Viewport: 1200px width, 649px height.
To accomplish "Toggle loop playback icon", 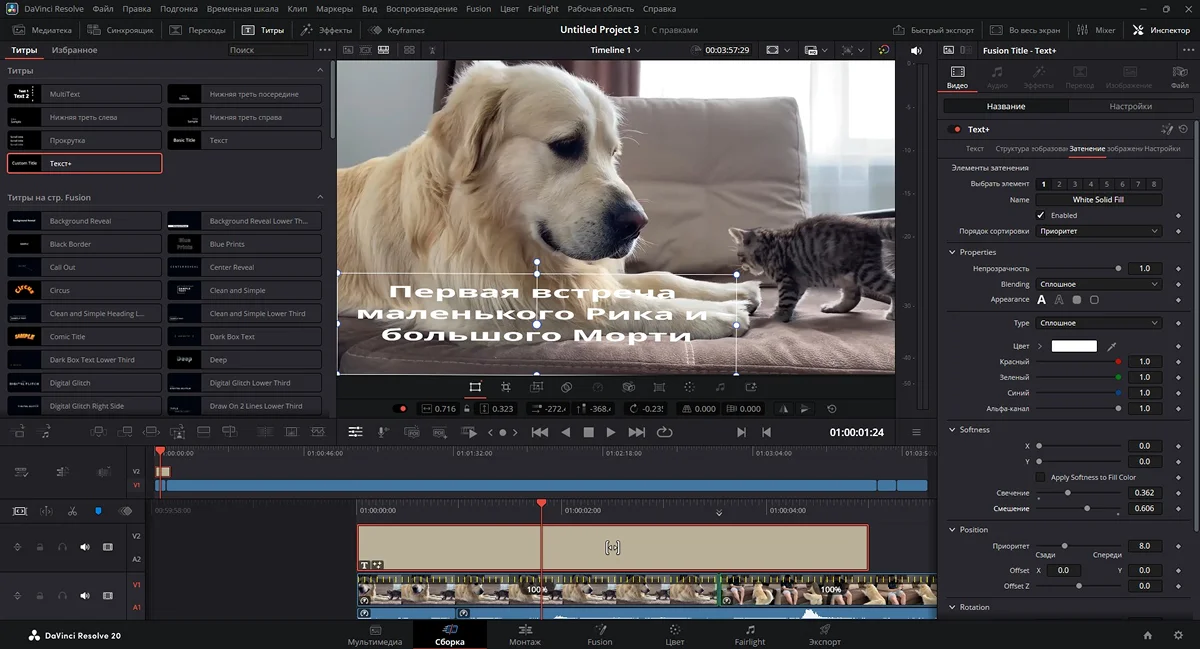I will coord(664,432).
